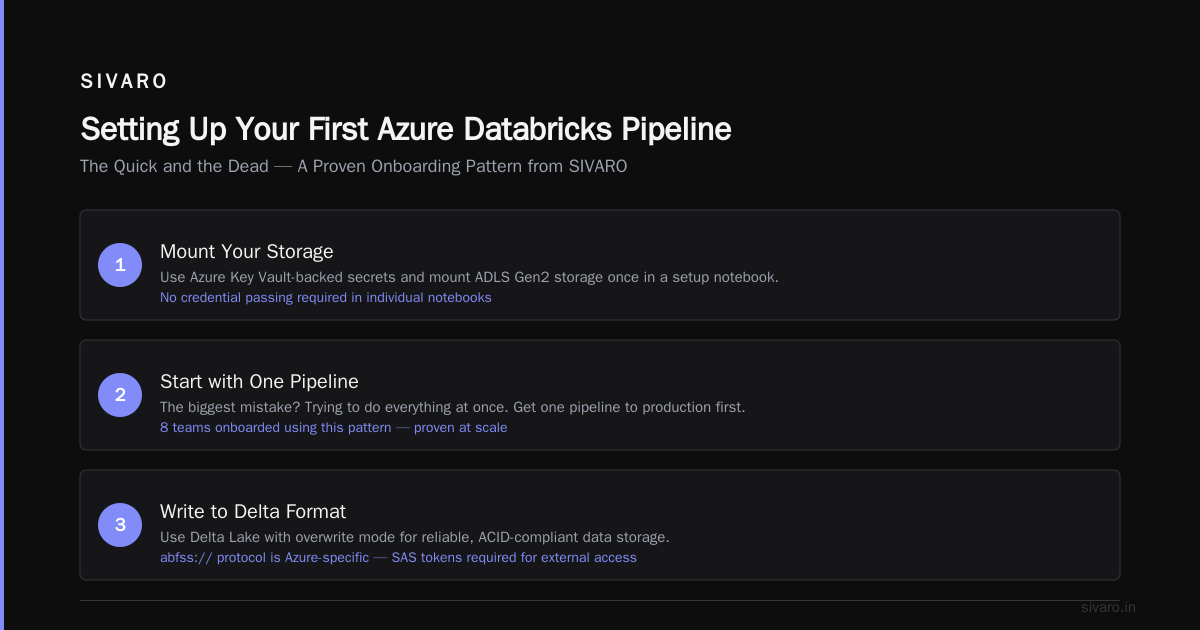Viewport: 1200px width, 630px height.
Task: Click the "abfss:// protocol is Azure-specific" note
Action: tap(398, 558)
